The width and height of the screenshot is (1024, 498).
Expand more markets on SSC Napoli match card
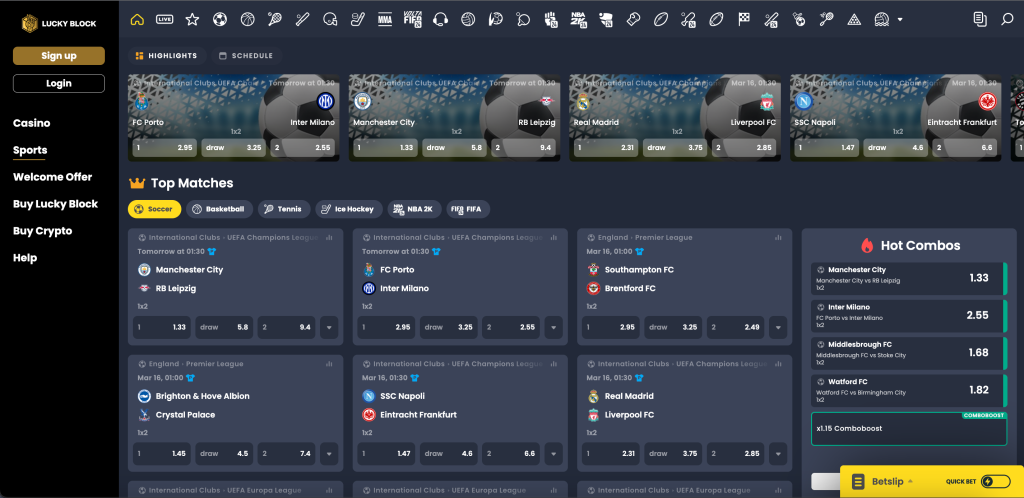click(x=554, y=454)
